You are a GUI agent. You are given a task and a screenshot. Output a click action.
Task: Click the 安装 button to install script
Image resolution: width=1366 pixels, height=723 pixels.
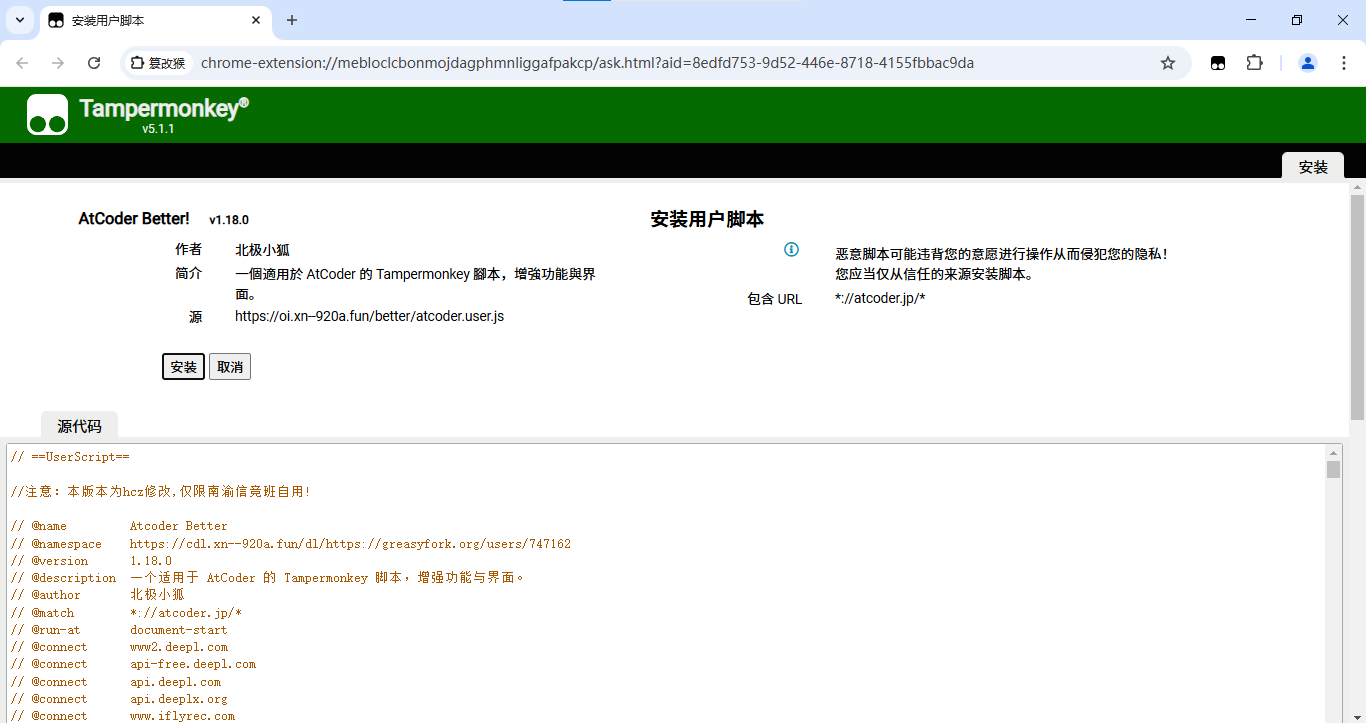click(184, 367)
